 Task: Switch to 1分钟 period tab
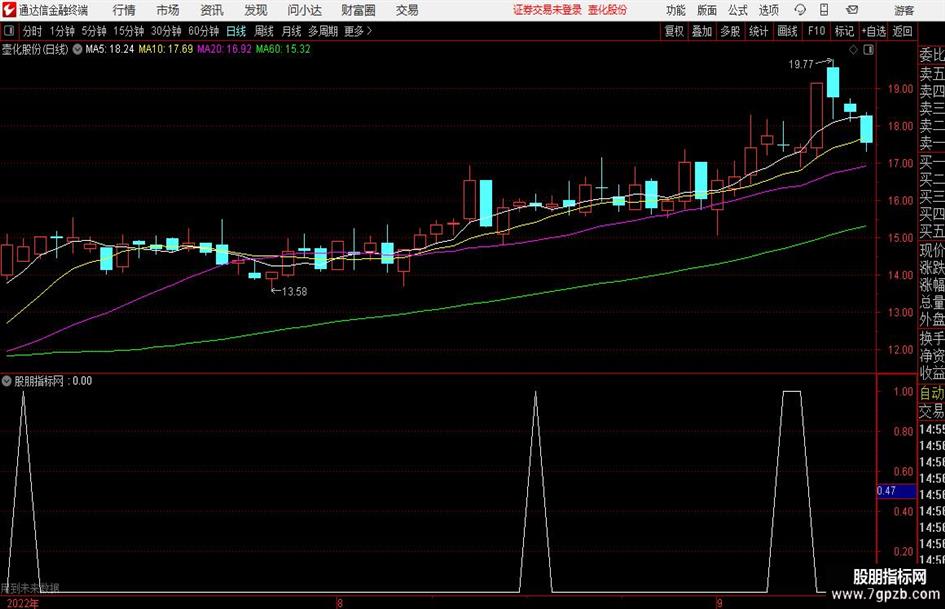[x=61, y=31]
